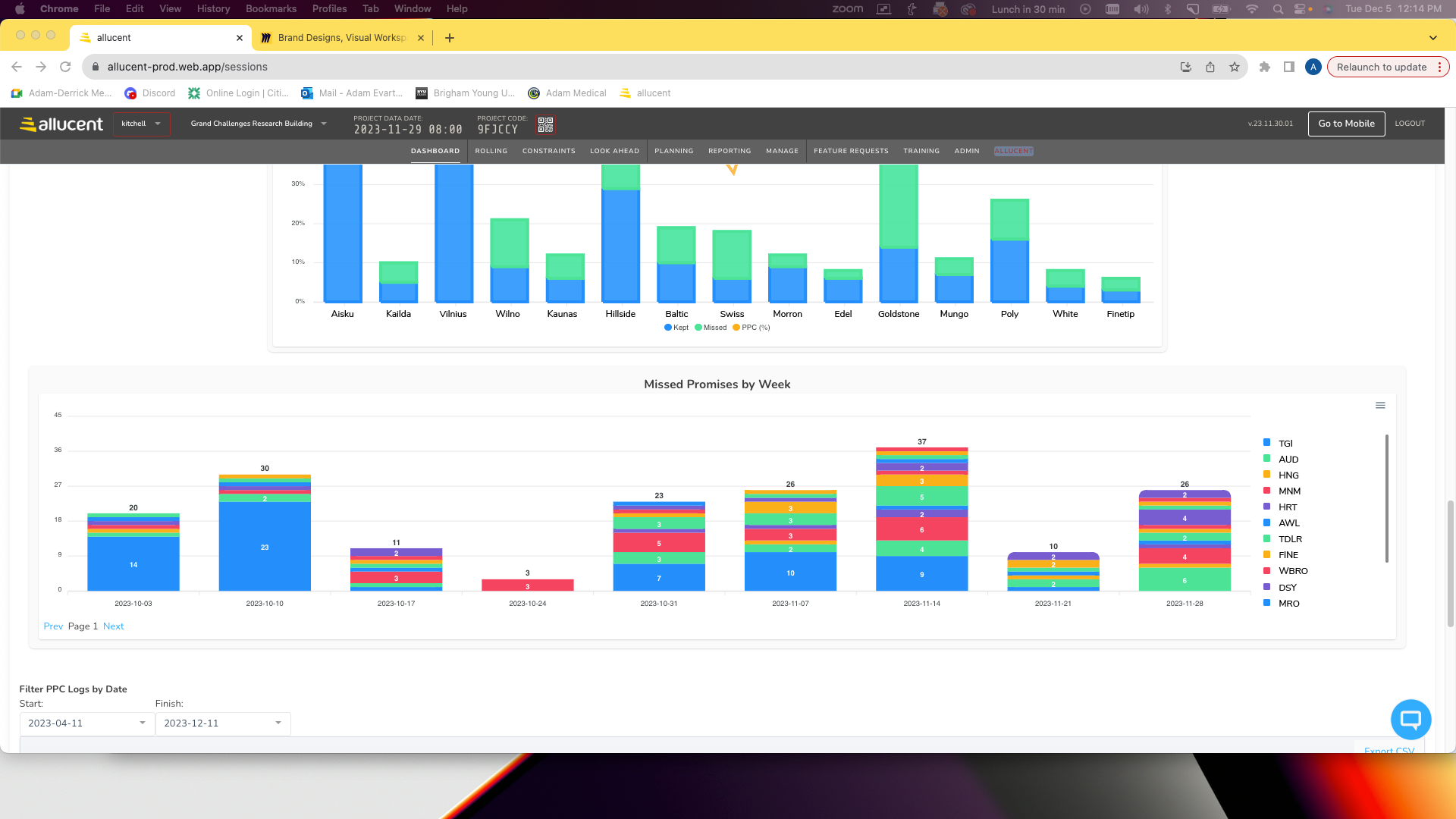Open the chat support bubble
This screenshot has width=1456, height=819.
(x=1410, y=720)
